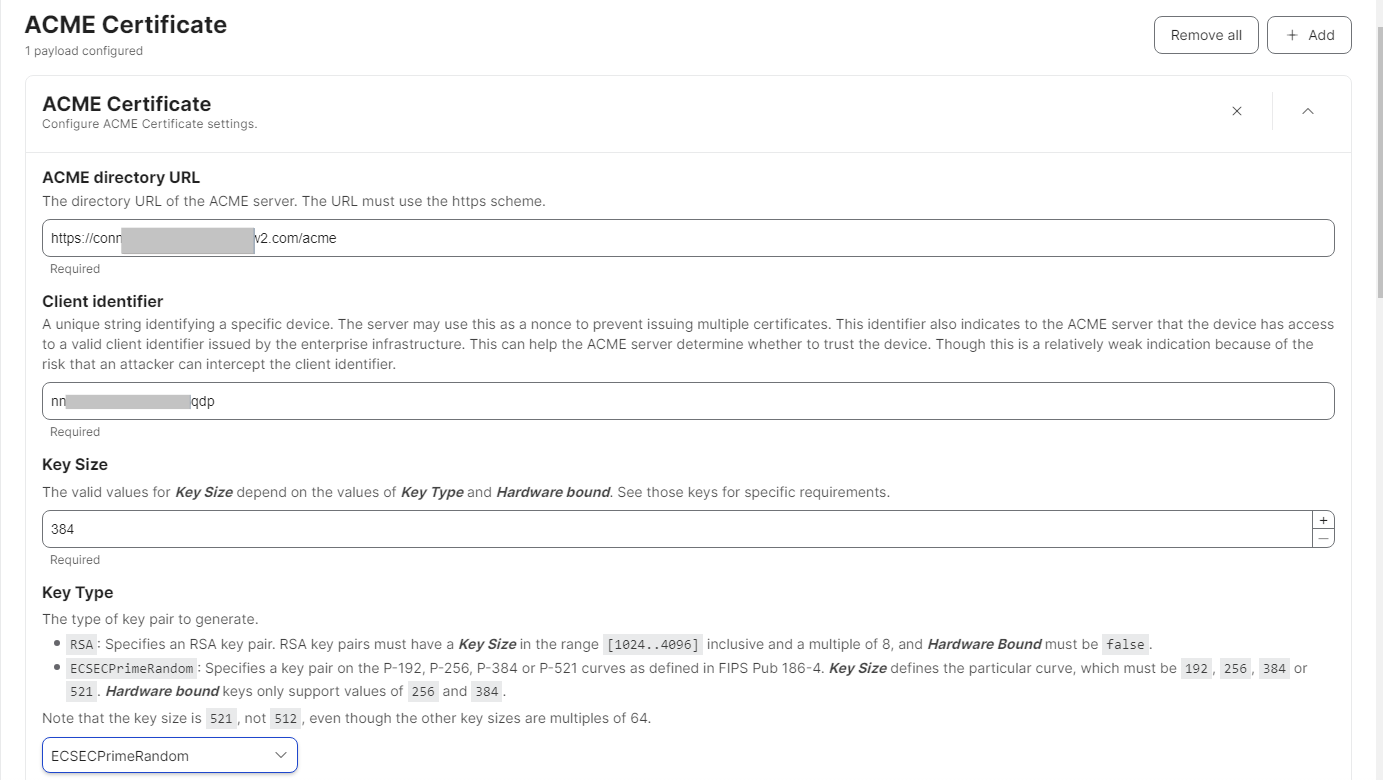Click into the ACME directory URL field
The image size is (1383, 780).
click(x=700, y=238)
